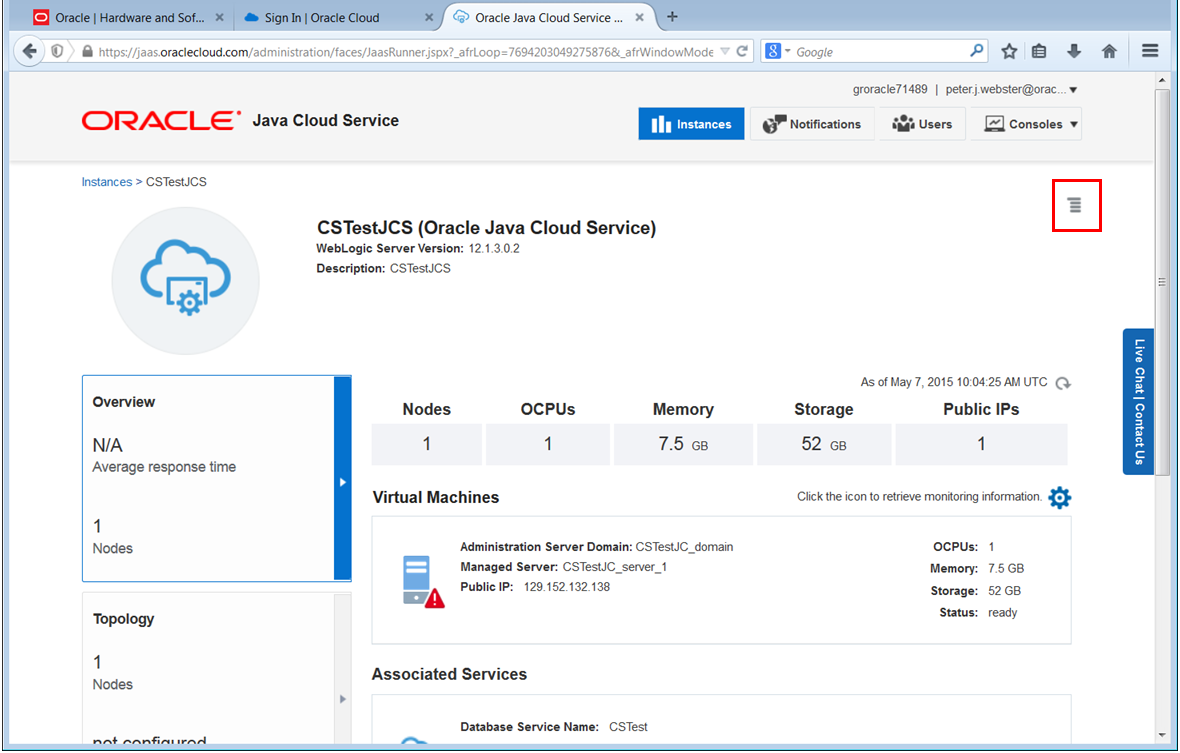Open the Notifications button

(x=812, y=124)
